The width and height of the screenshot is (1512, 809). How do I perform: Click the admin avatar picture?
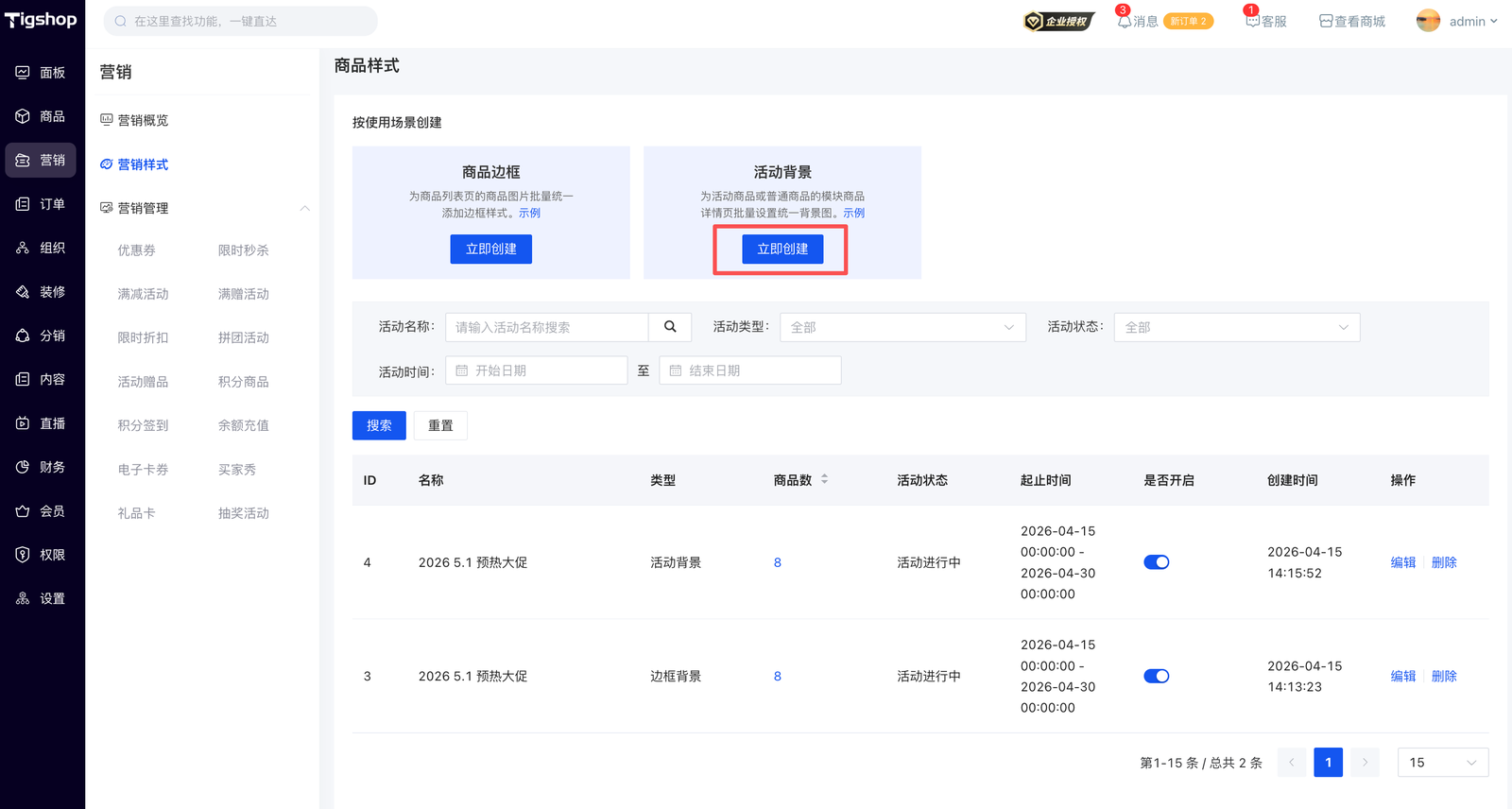(x=1428, y=21)
